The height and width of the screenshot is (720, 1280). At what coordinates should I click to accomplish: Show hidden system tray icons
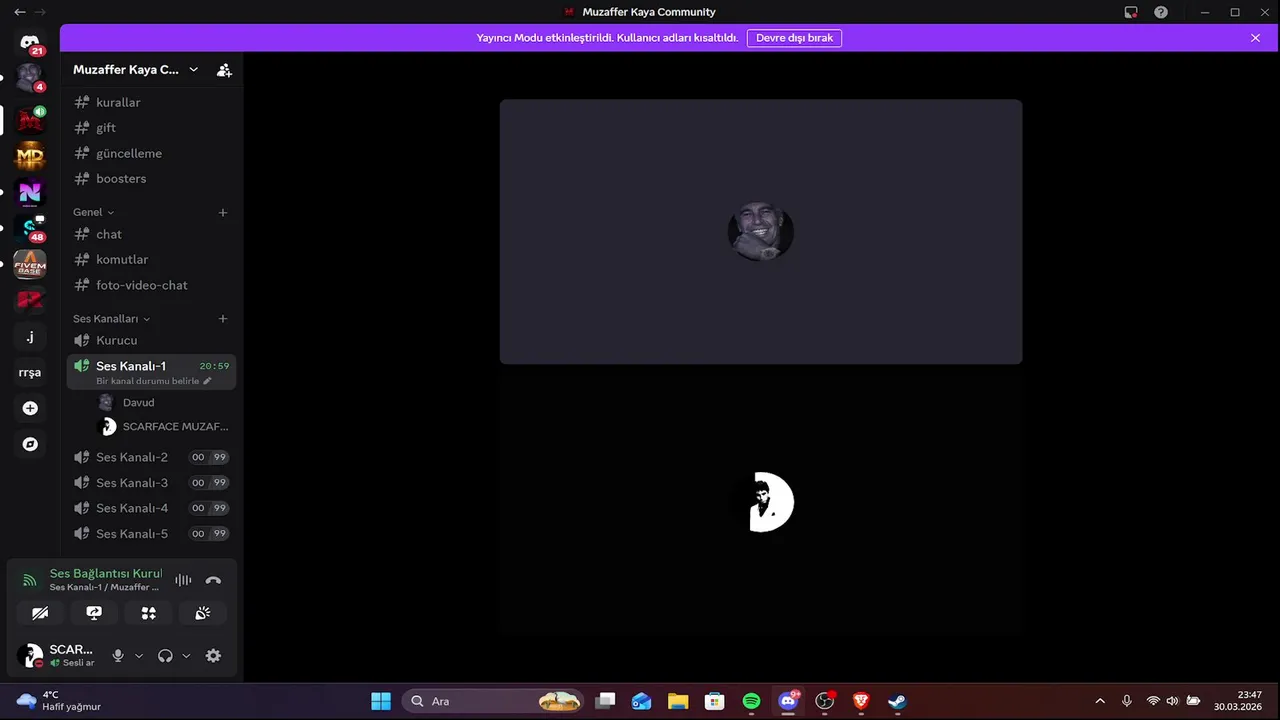tap(1100, 701)
